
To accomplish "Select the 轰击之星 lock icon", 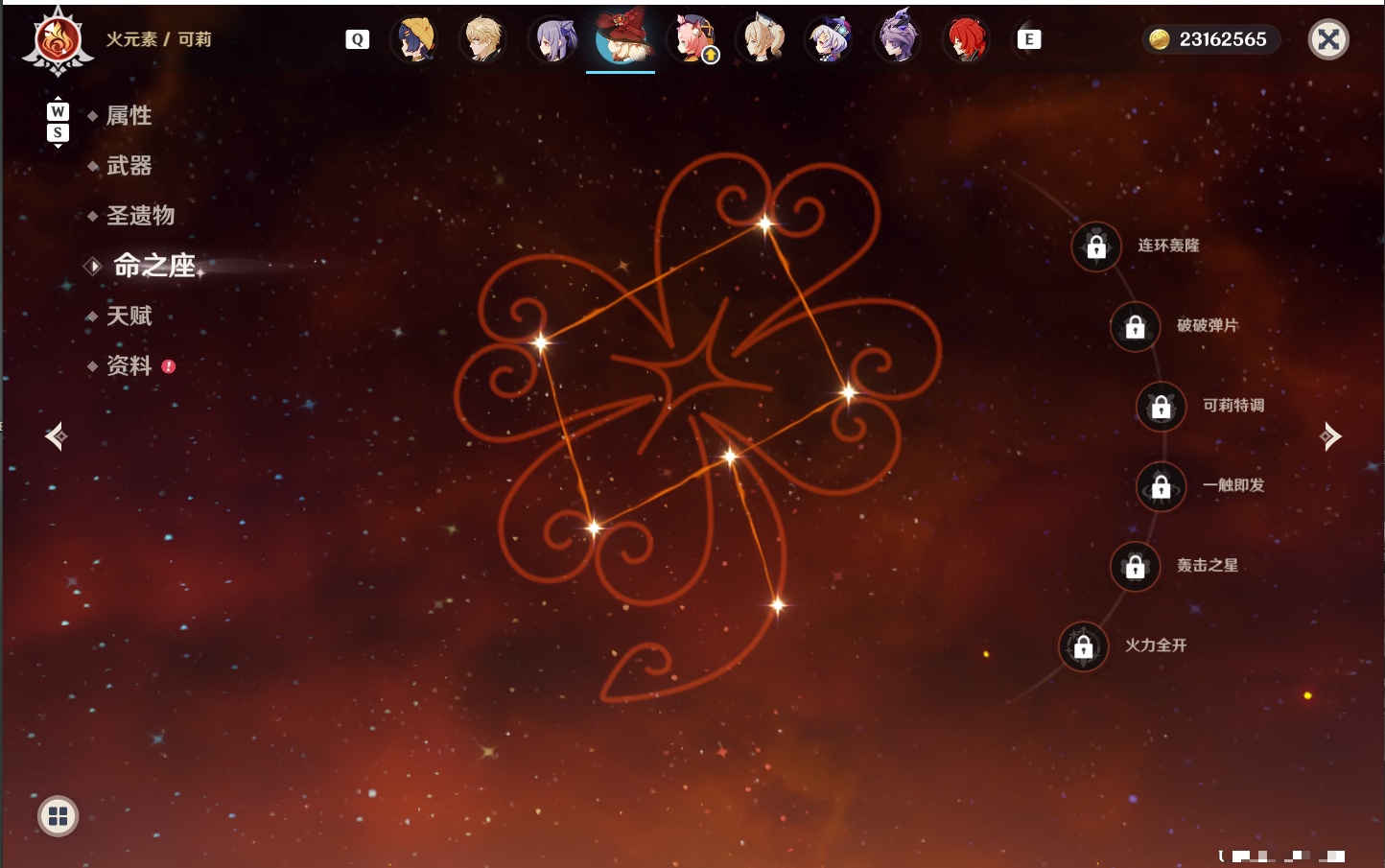I will coord(1135,566).
